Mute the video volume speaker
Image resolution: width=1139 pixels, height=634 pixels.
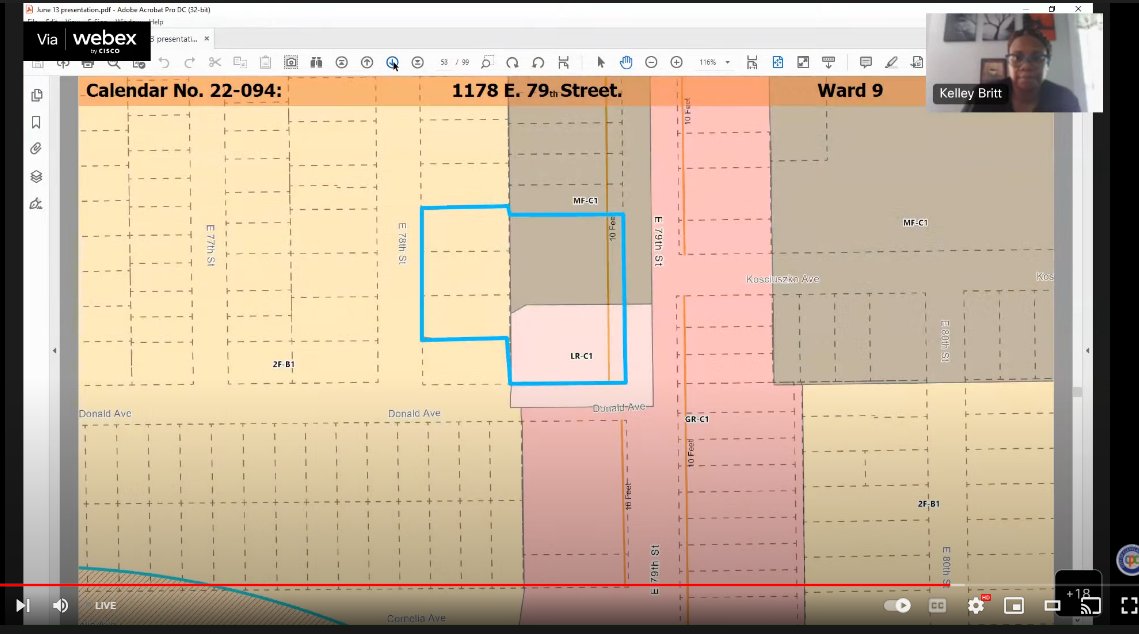(60, 605)
